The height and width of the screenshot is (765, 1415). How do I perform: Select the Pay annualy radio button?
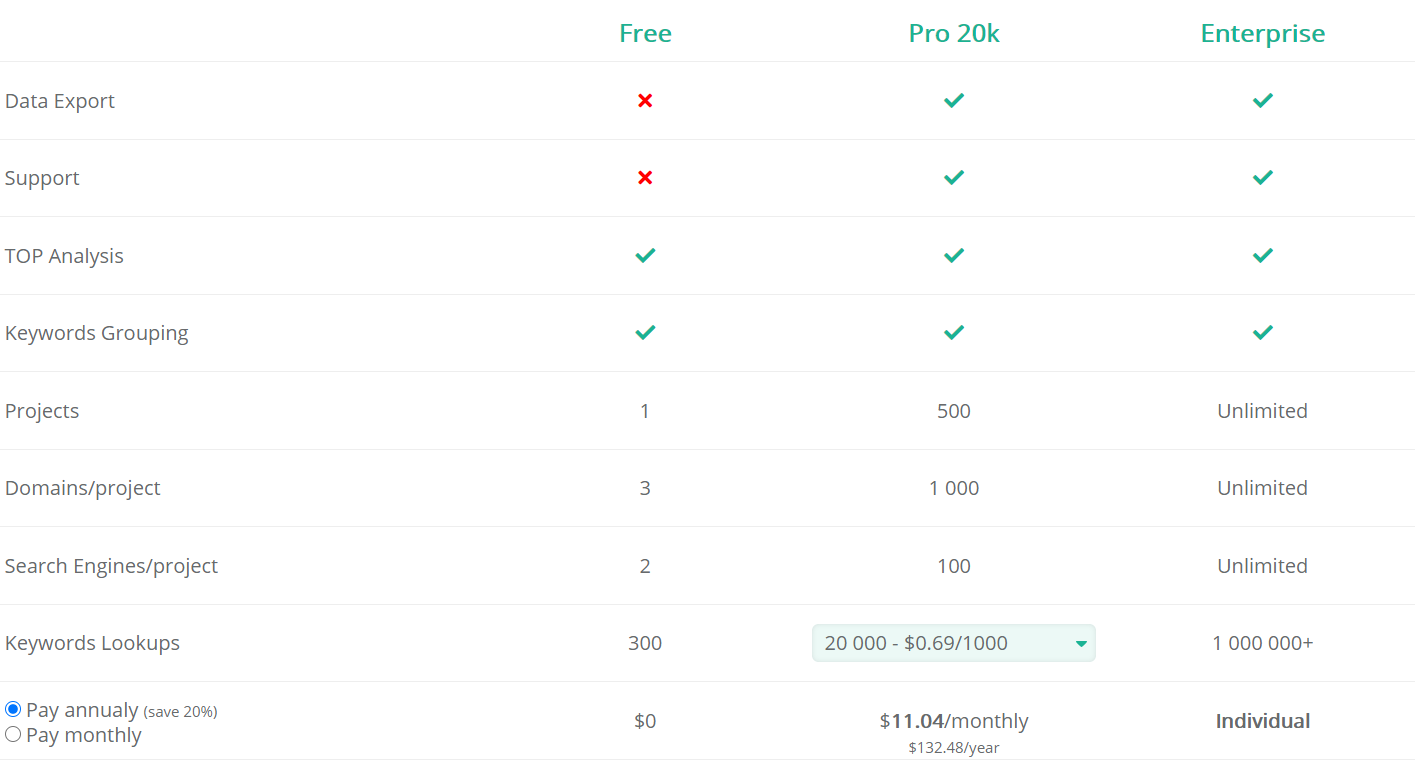tap(13, 709)
